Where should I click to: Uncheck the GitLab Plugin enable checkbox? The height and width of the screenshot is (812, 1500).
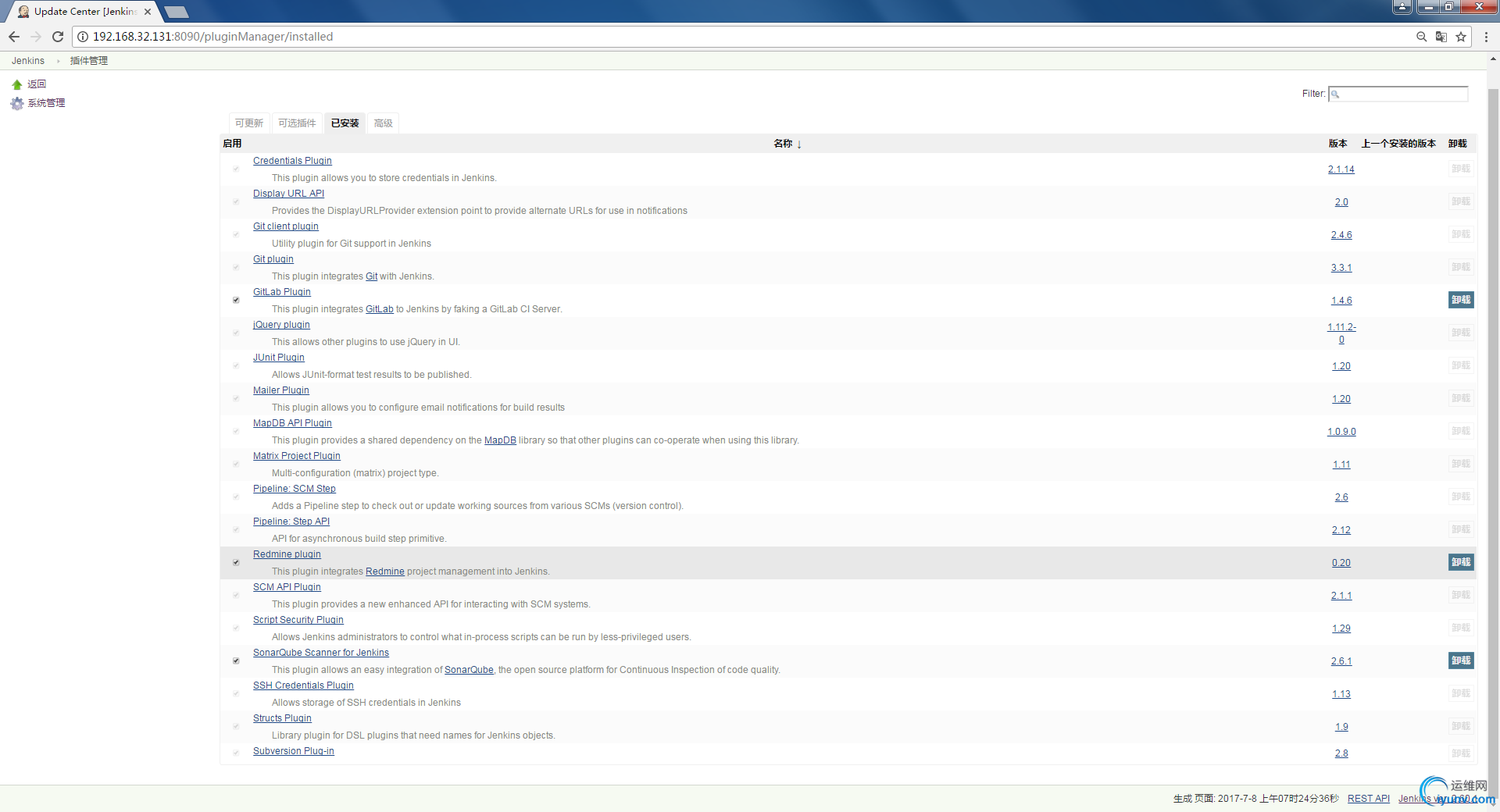tap(236, 300)
